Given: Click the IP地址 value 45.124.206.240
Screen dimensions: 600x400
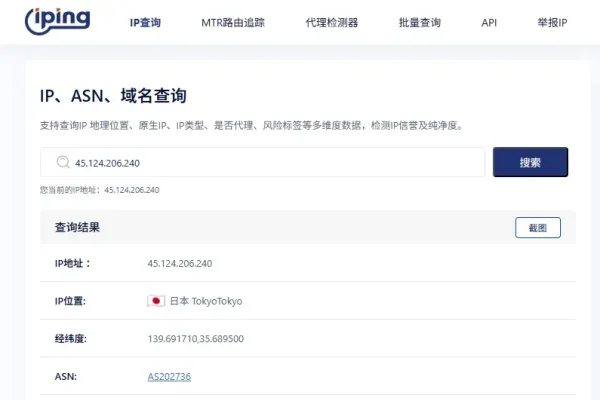Looking at the screenshot, I should (180, 263).
